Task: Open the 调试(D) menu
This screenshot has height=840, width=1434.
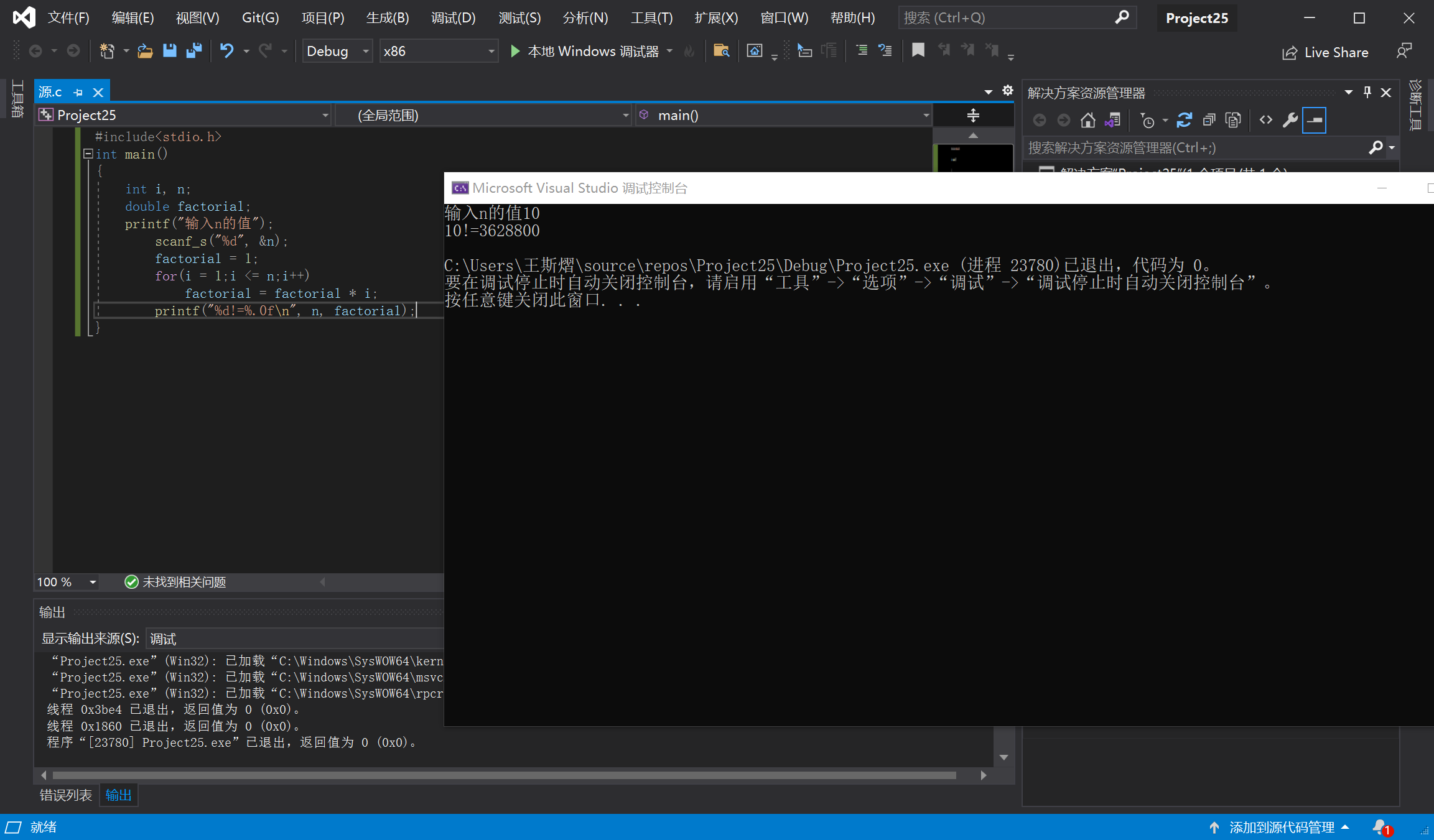Action: (x=453, y=17)
